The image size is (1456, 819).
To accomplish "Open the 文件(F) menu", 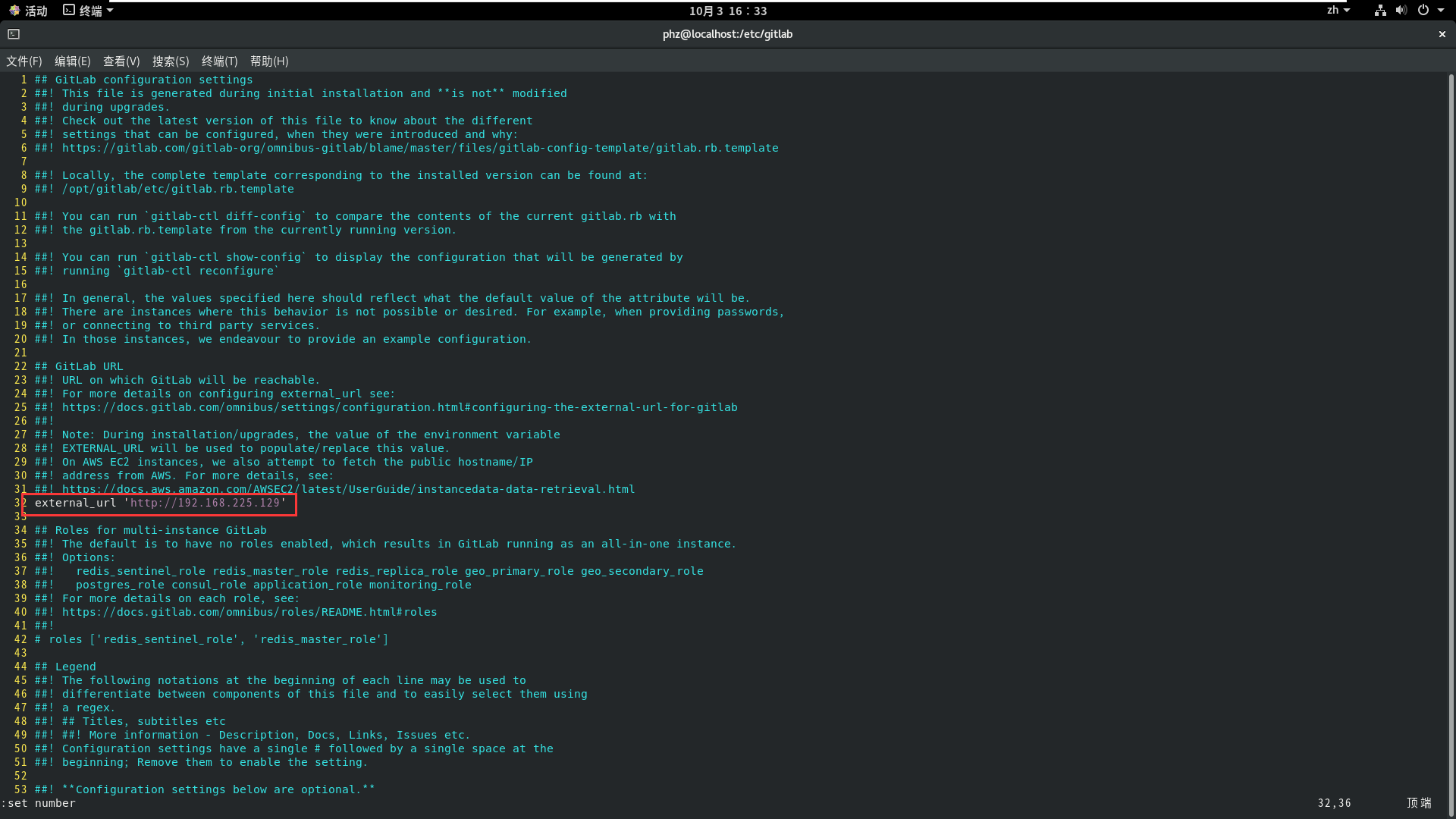I will (24, 61).
